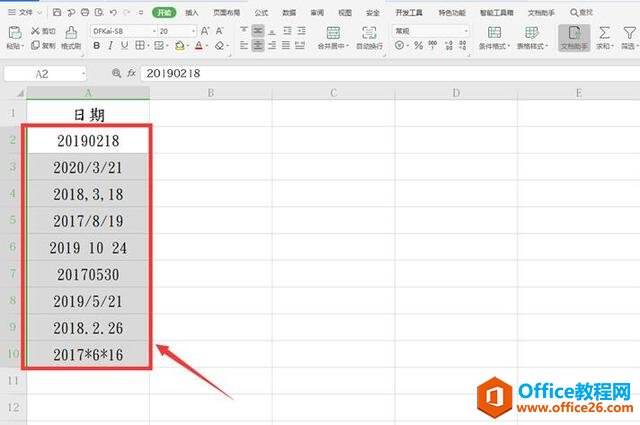Click the Copy (复制) icon
The height and width of the screenshot is (425, 640).
(x=36, y=45)
